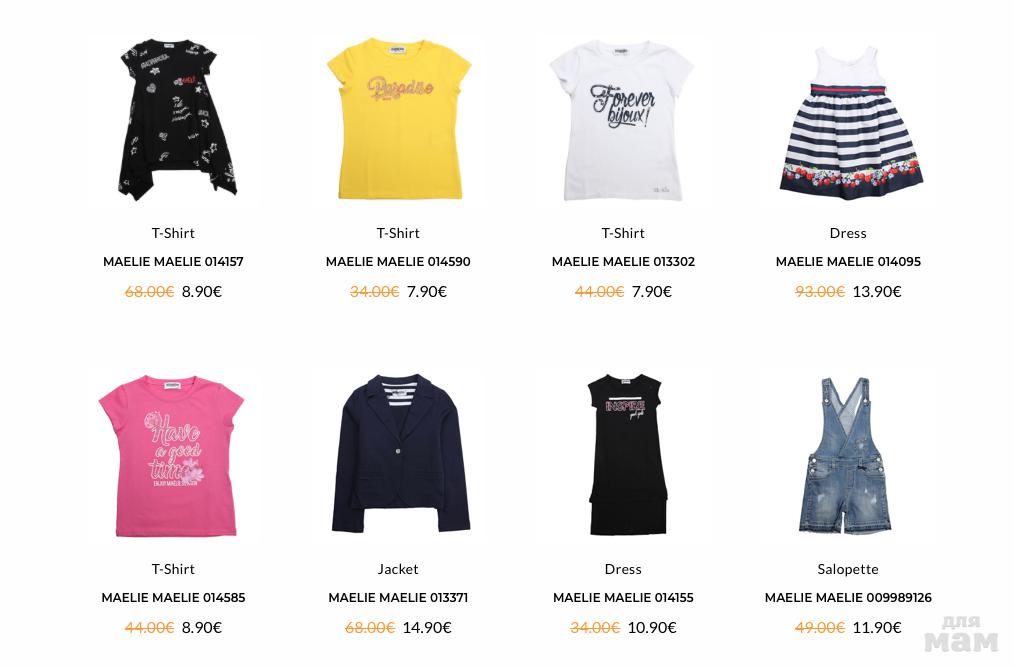Click the MAELIE MAELIE 014155 dress title

(623, 598)
